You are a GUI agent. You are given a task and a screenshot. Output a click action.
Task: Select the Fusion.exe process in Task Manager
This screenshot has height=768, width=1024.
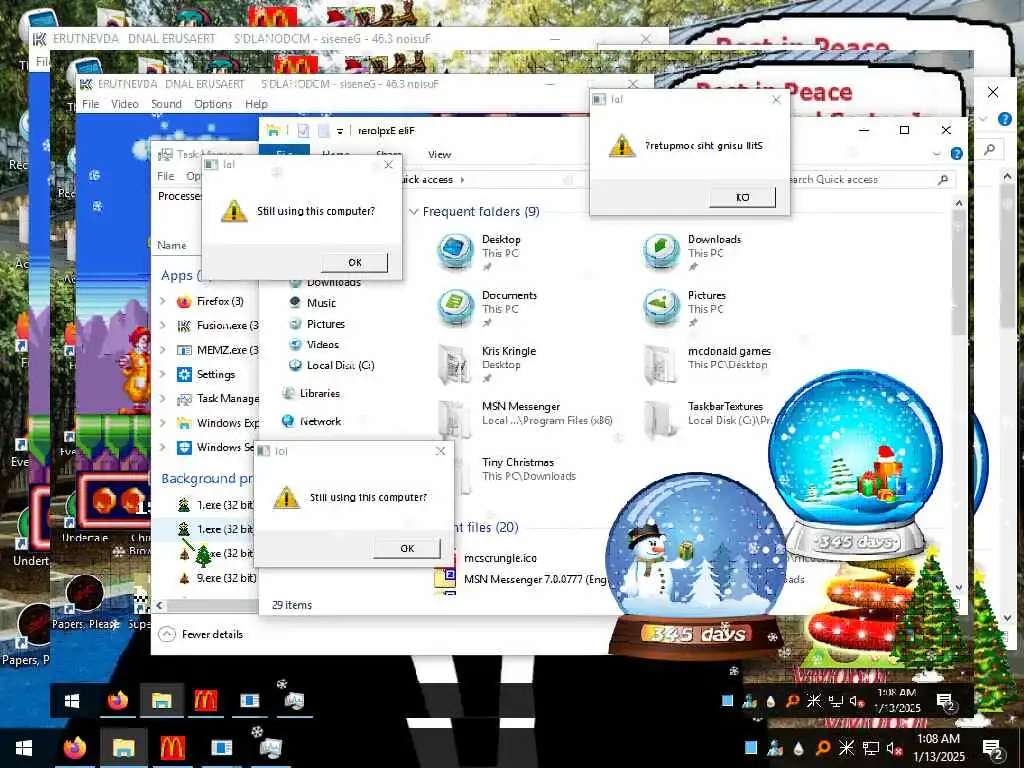[x=227, y=325]
